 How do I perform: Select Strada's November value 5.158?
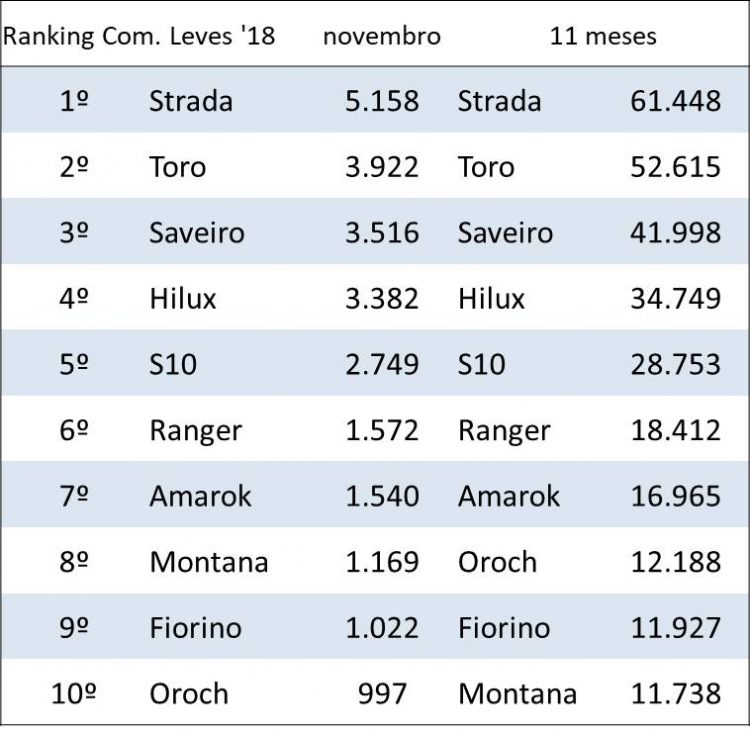[x=381, y=101]
